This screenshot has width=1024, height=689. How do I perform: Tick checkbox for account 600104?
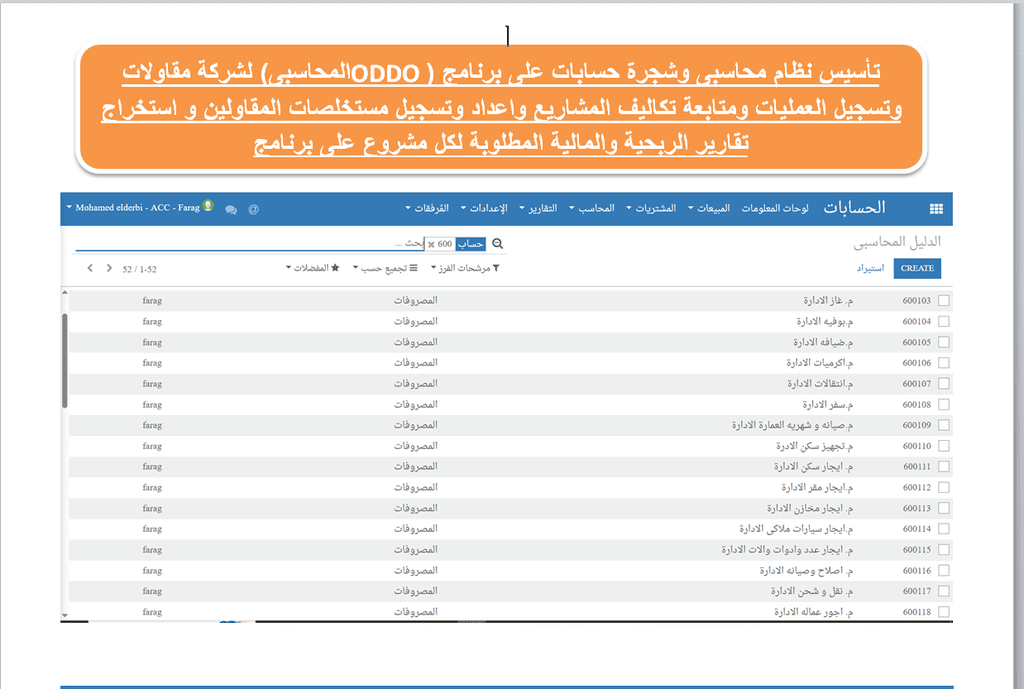coord(944,321)
